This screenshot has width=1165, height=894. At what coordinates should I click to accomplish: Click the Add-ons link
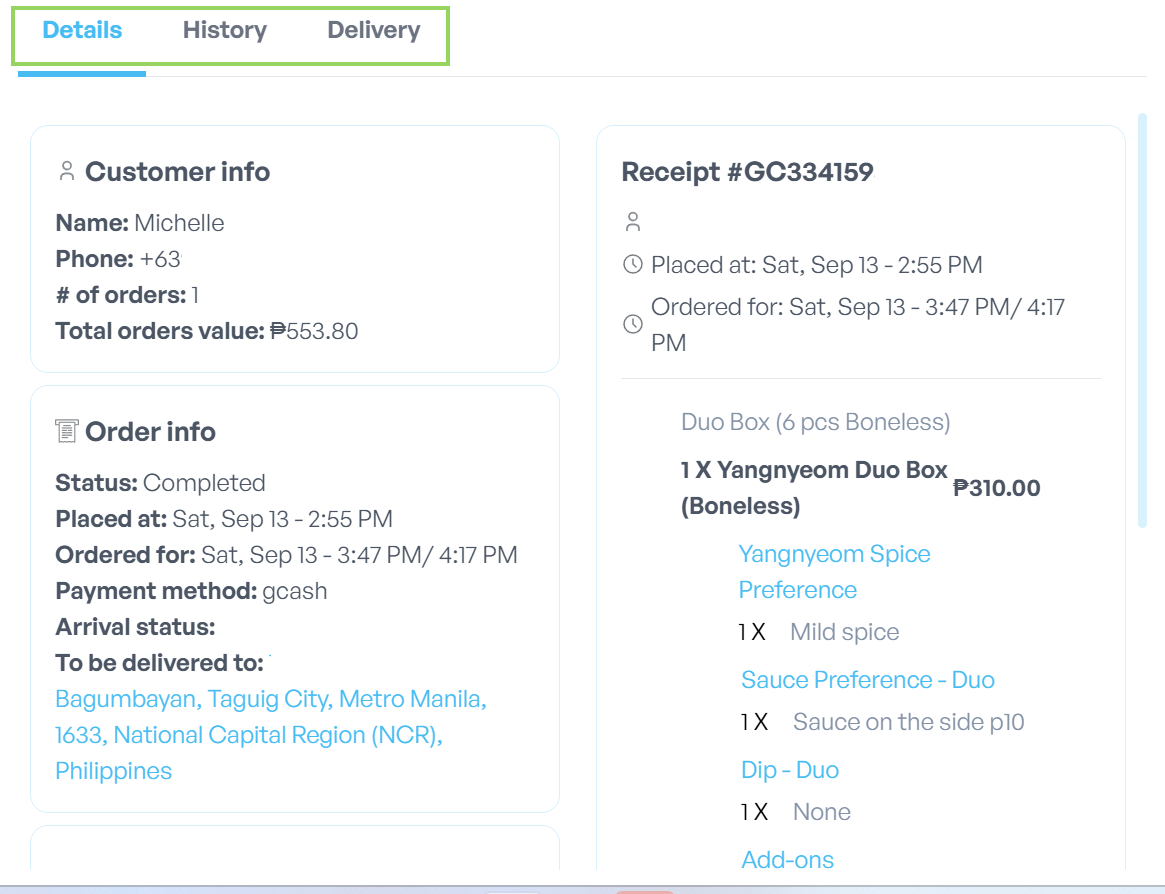(x=788, y=860)
